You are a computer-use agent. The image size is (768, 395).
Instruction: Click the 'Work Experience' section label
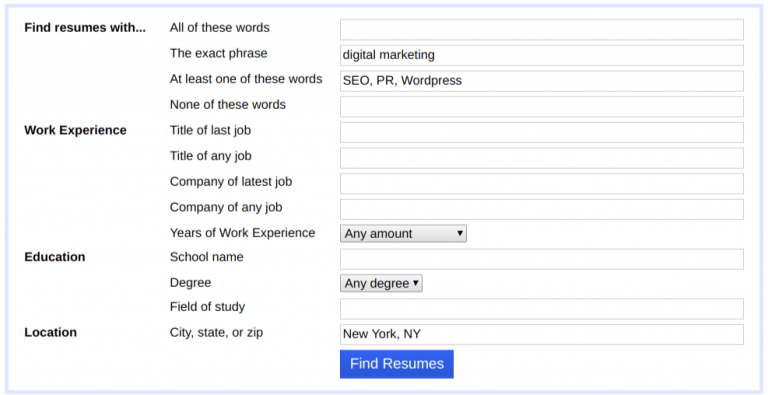point(75,130)
